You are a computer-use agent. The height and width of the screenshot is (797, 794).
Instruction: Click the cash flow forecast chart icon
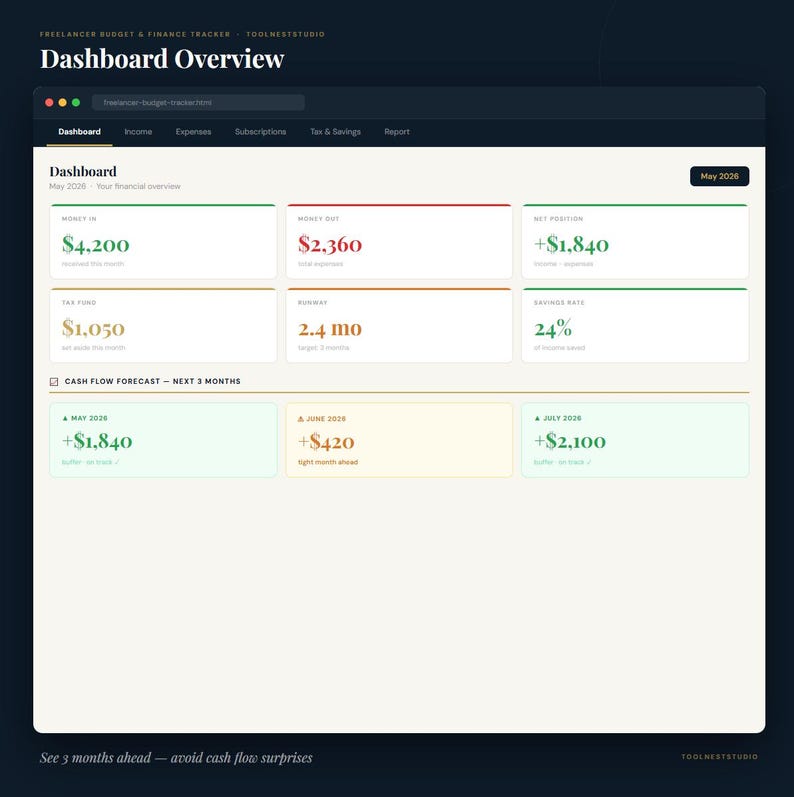pyautogui.click(x=54, y=382)
